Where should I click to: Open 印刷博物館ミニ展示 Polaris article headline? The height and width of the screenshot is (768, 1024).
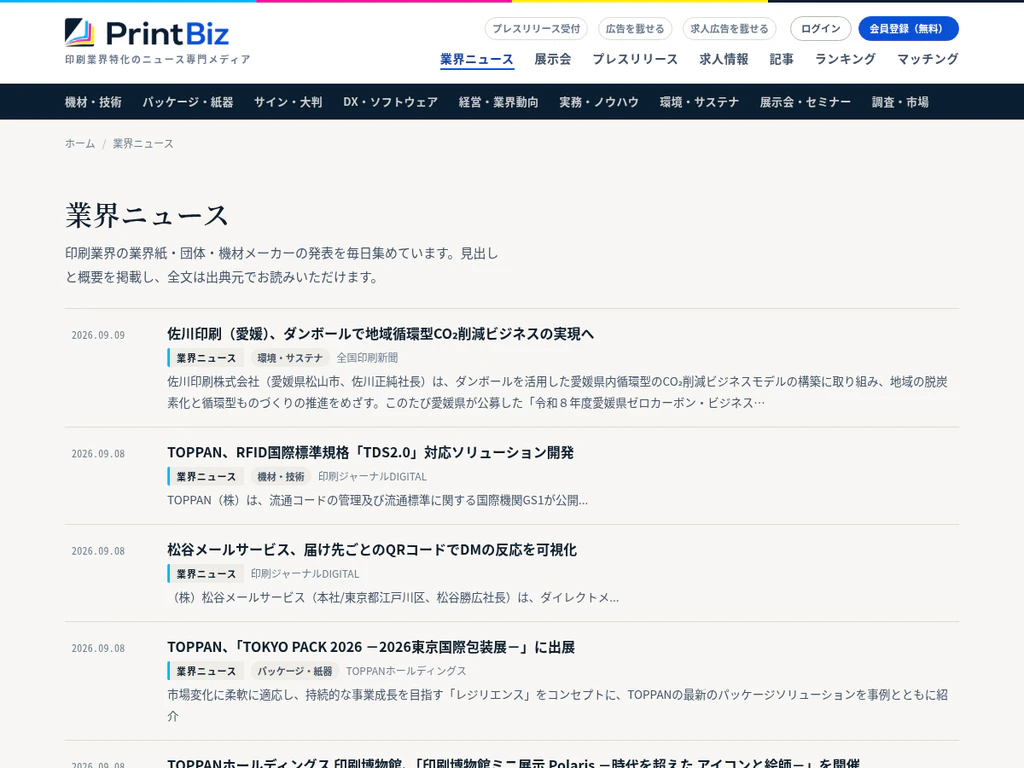coord(513,763)
